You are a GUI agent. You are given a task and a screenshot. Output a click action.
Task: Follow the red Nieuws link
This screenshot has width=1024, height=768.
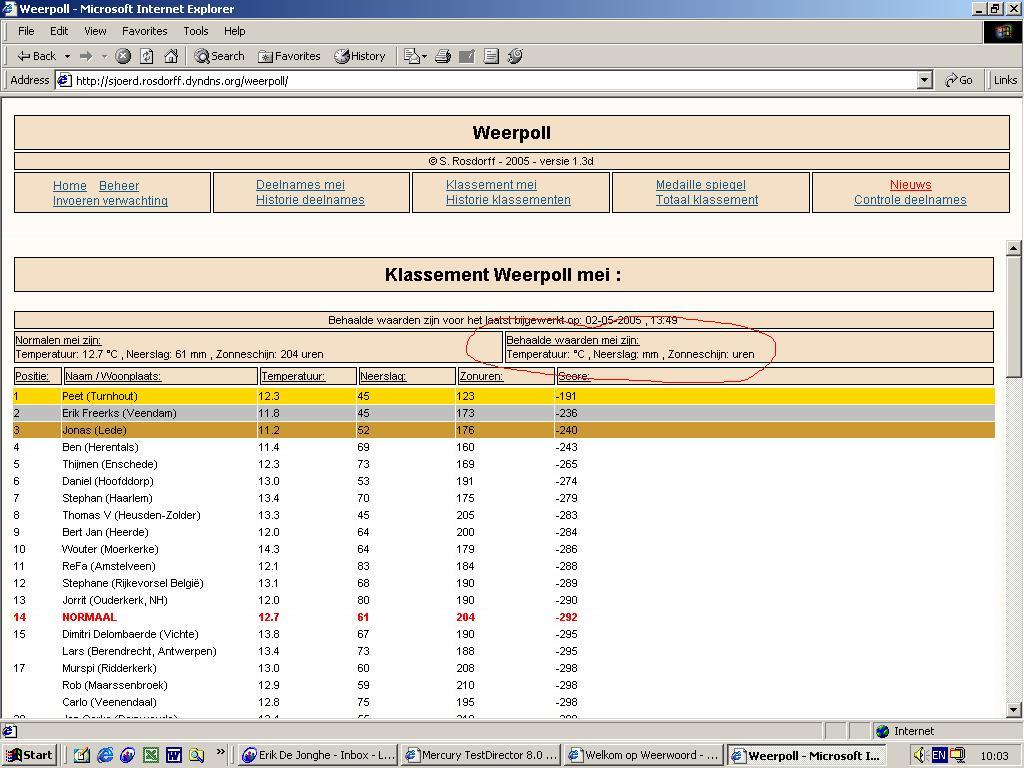click(910, 185)
